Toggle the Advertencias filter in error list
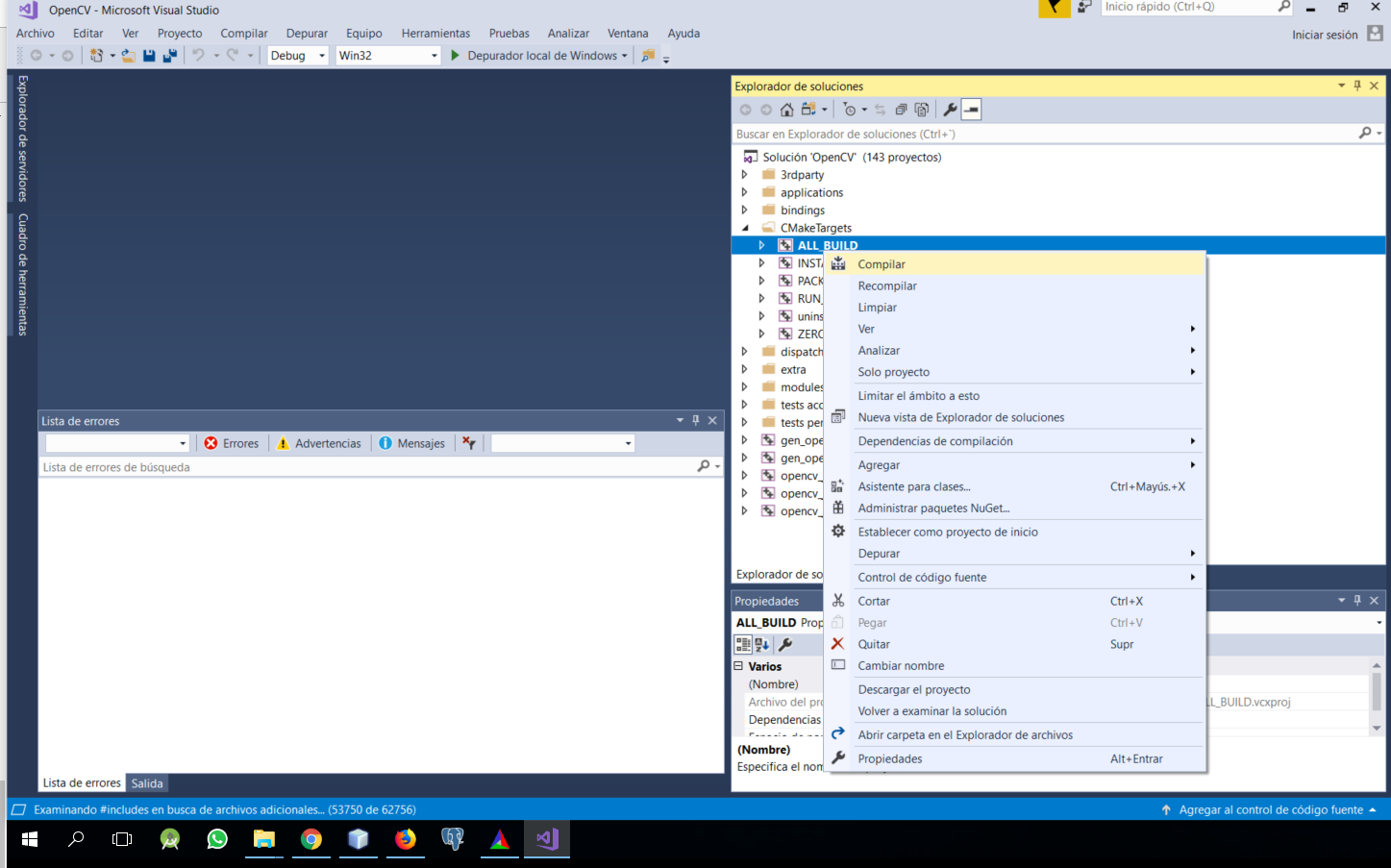The width and height of the screenshot is (1391, 868). click(319, 443)
